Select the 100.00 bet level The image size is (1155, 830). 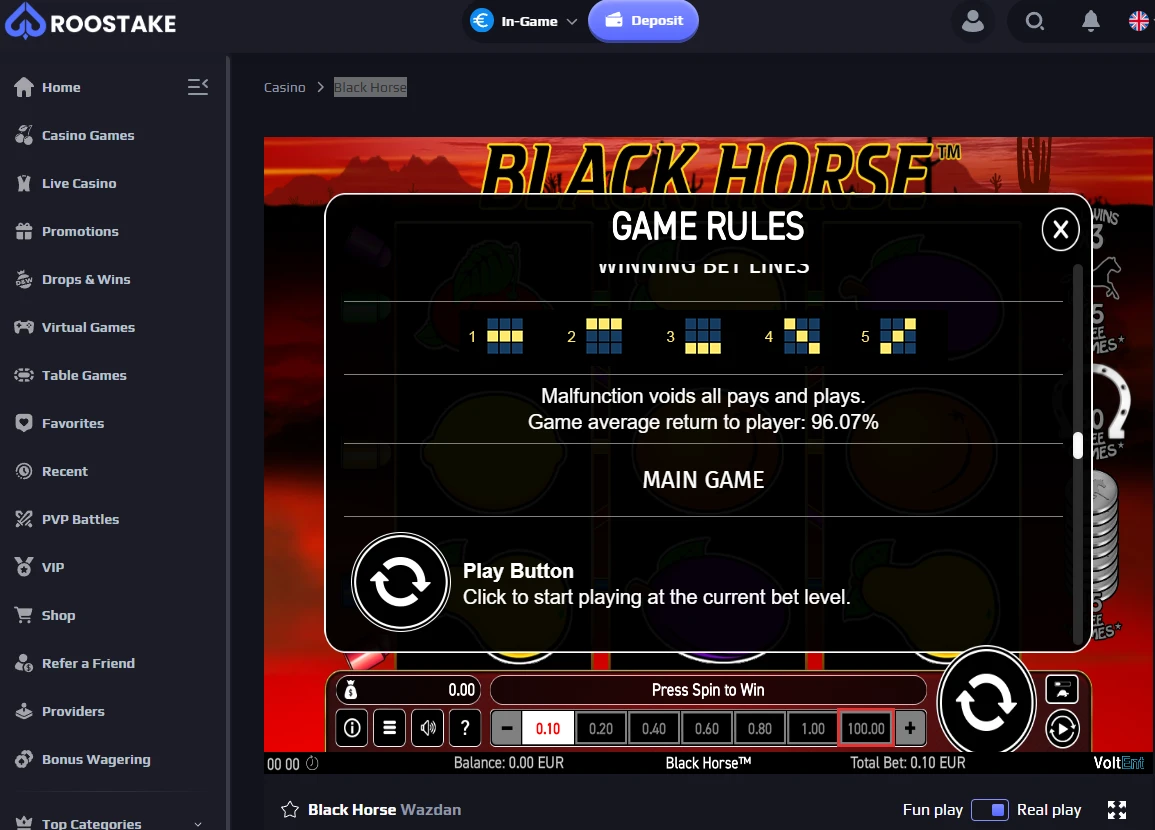tap(866, 728)
